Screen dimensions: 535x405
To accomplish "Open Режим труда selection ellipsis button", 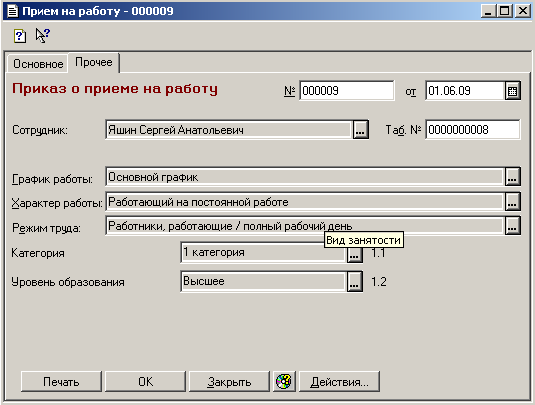I will click(512, 226).
